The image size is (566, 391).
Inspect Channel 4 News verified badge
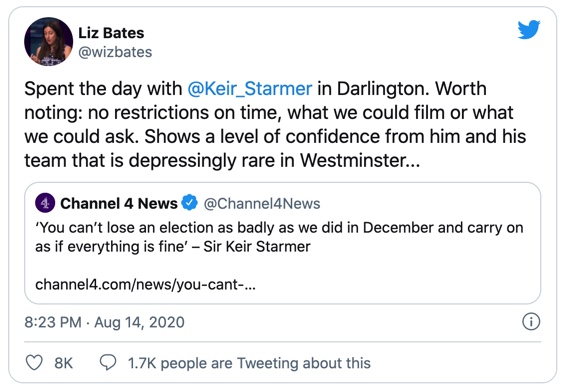[x=189, y=203]
